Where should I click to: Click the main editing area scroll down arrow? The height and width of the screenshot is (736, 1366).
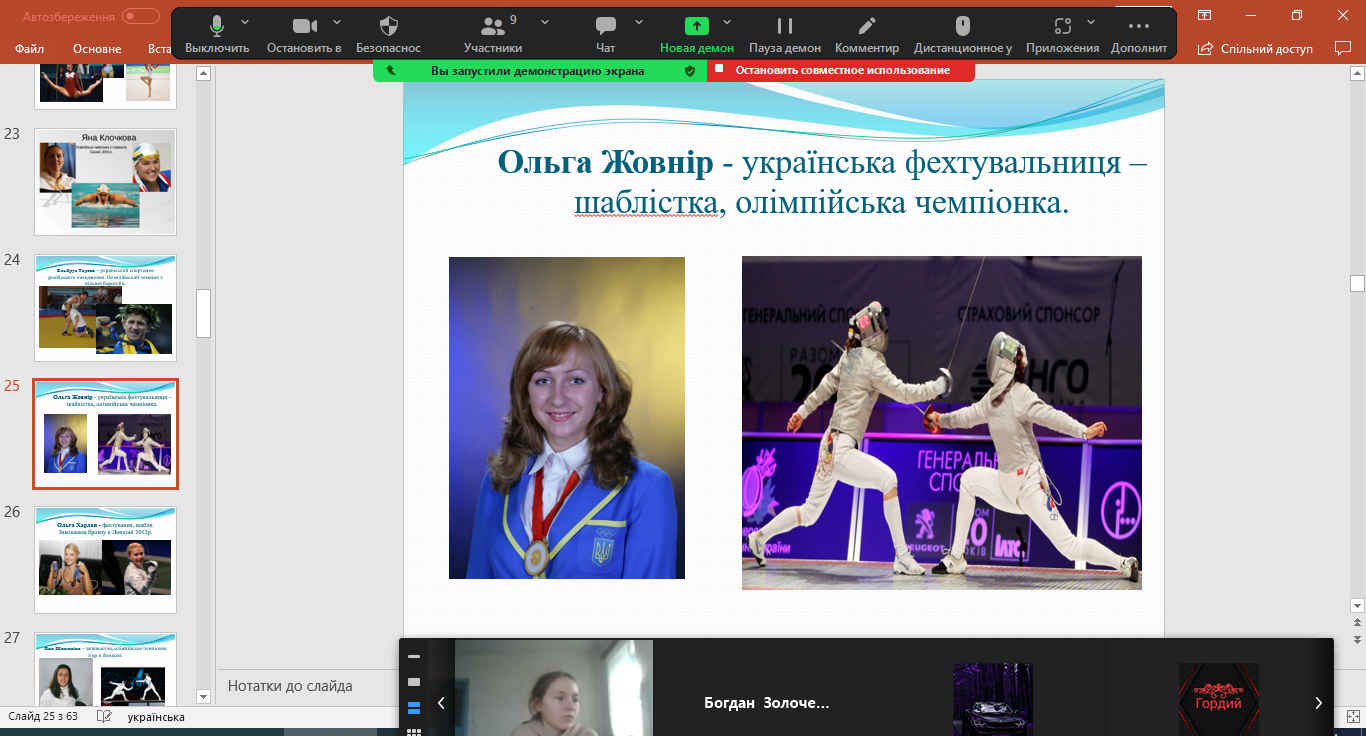click(x=1357, y=605)
